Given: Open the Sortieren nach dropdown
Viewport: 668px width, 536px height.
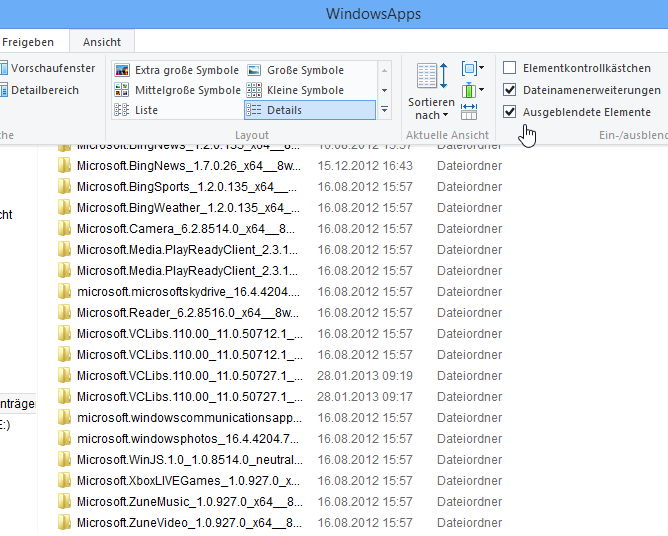Looking at the screenshot, I should point(432,92).
